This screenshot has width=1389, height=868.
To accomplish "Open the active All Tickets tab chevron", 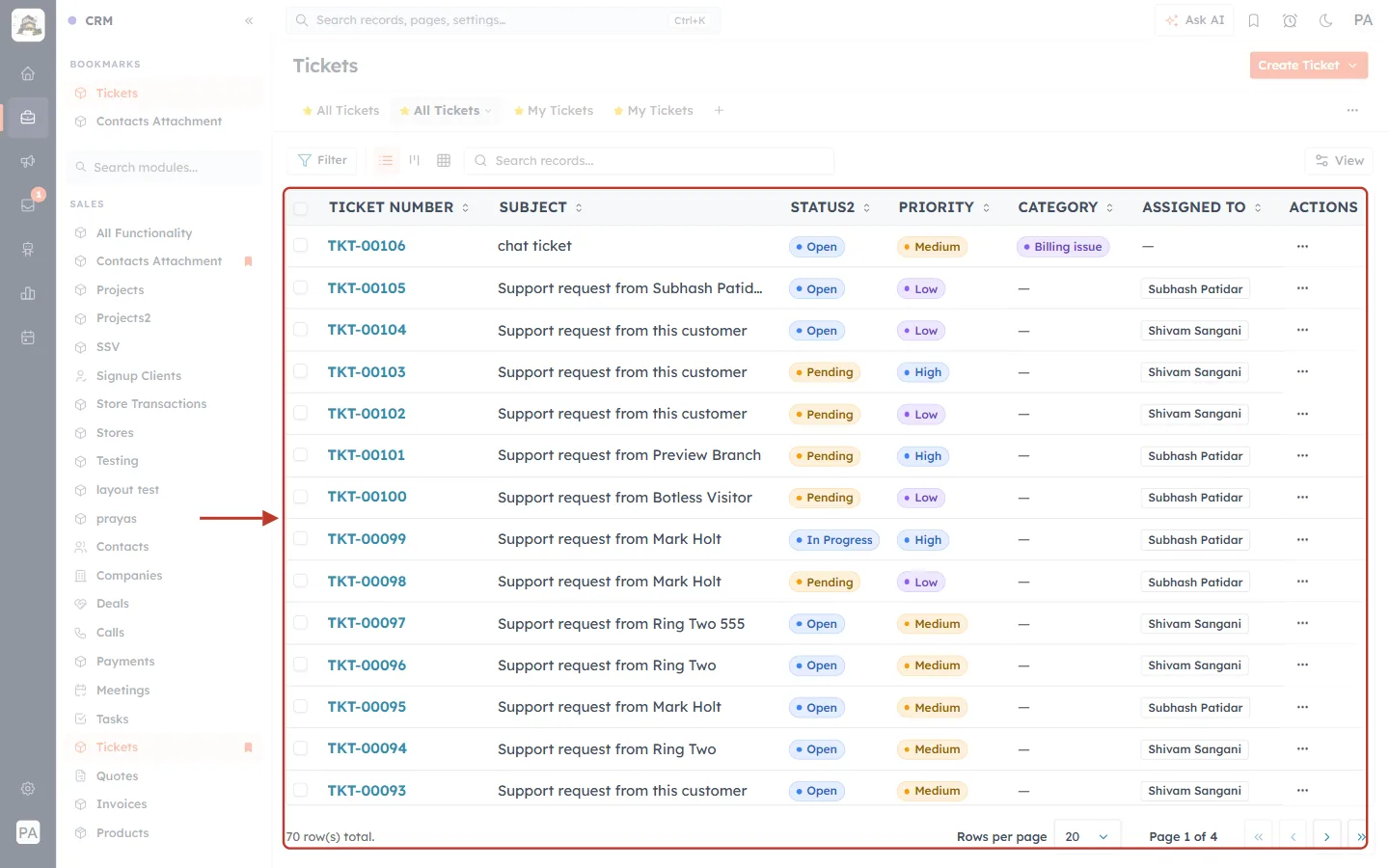I will (x=488, y=111).
